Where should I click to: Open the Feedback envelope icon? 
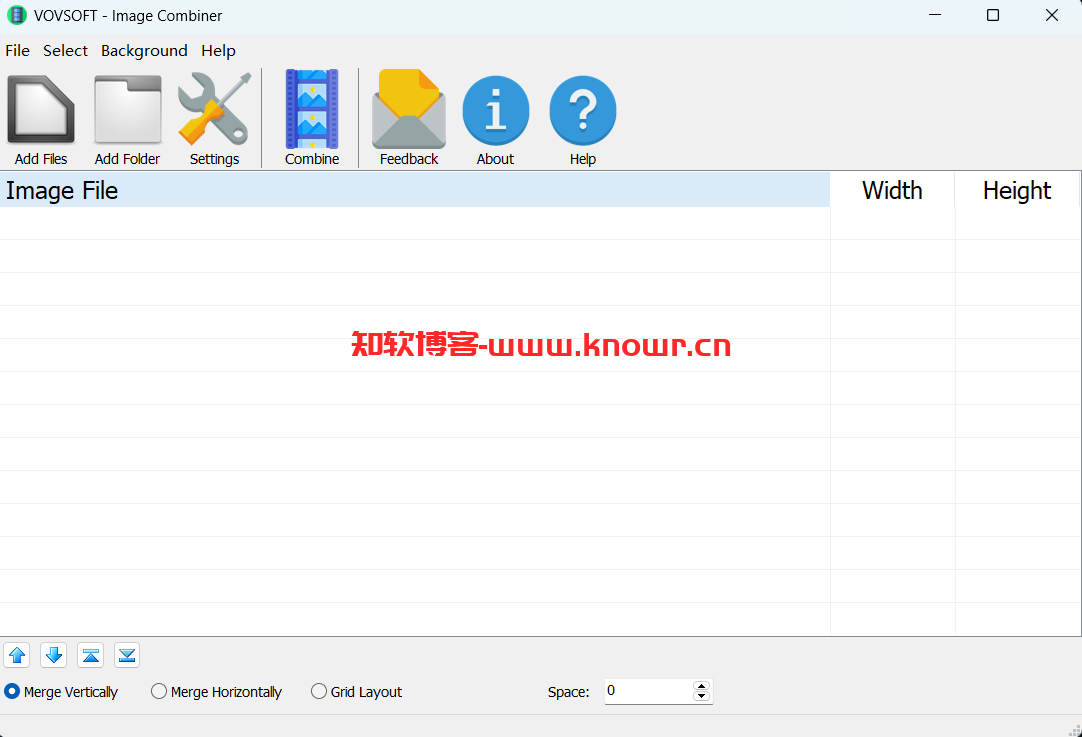[409, 109]
